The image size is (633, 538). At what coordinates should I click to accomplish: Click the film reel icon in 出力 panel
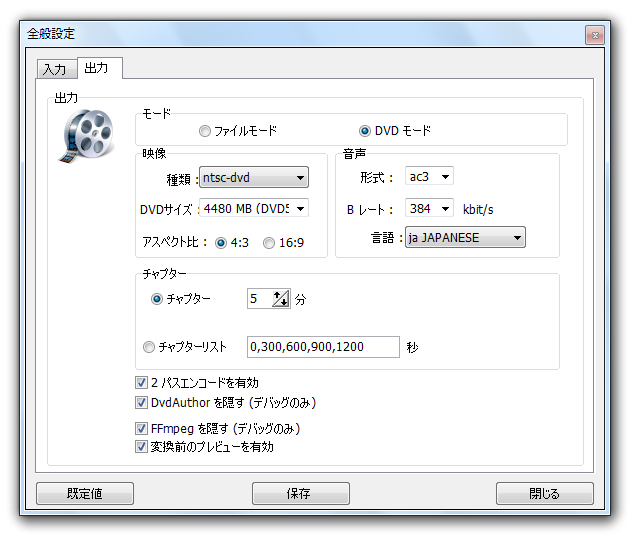click(x=87, y=136)
